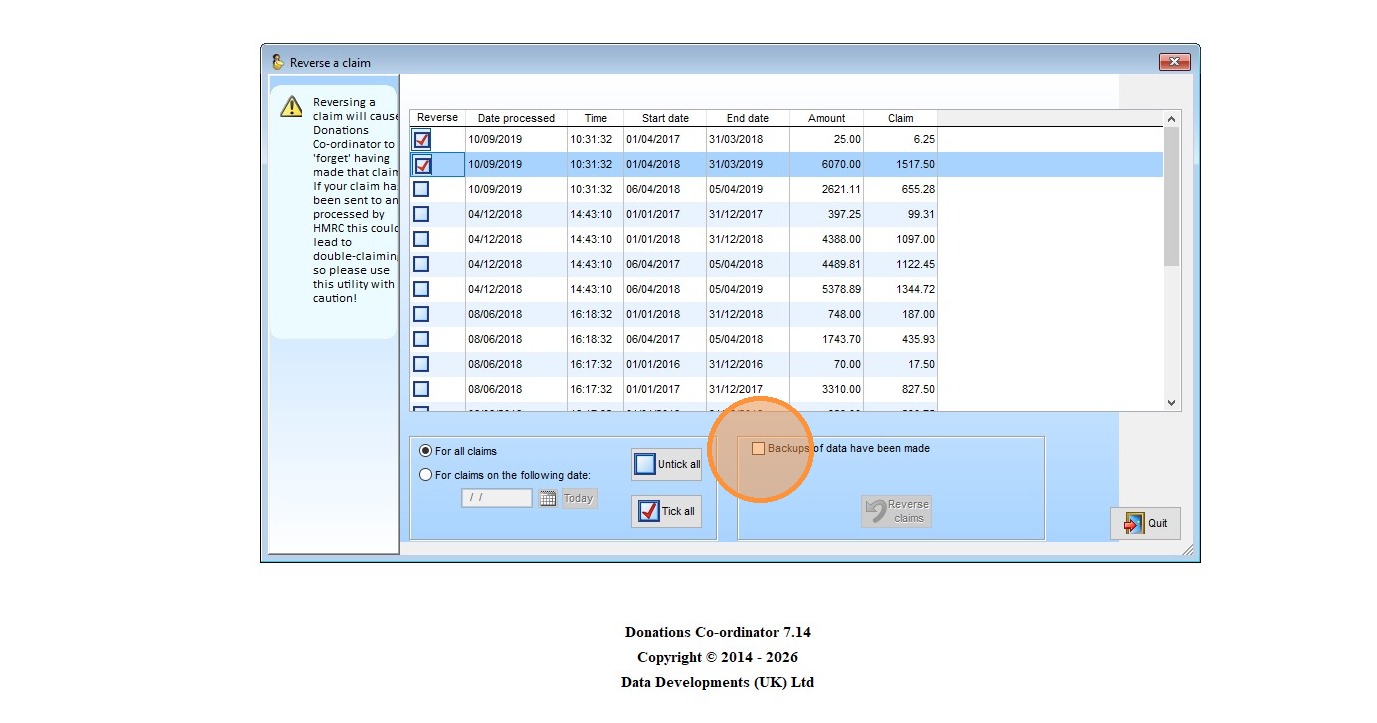The width and height of the screenshot is (1377, 723).
Task: Click the 'Date processed' column header
Action: (x=516, y=118)
